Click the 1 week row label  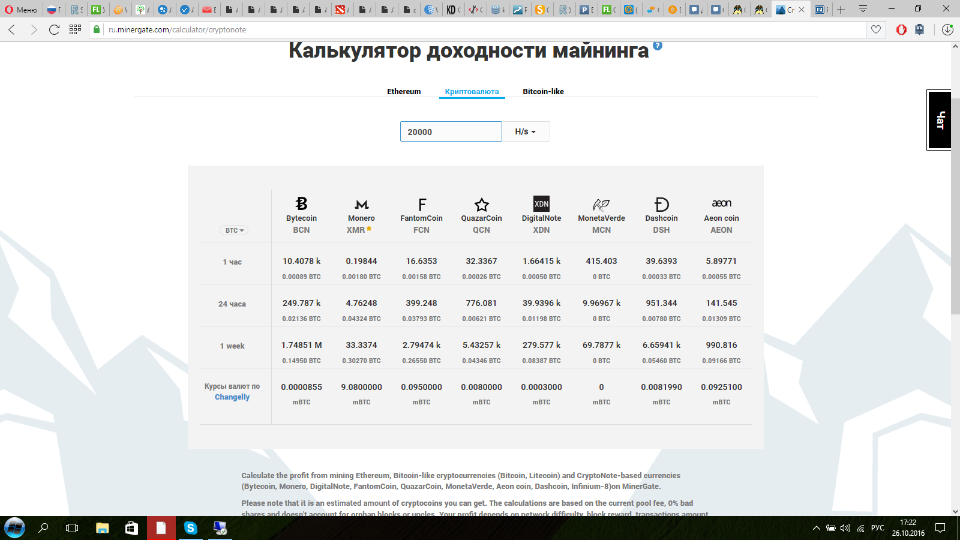pos(232,346)
